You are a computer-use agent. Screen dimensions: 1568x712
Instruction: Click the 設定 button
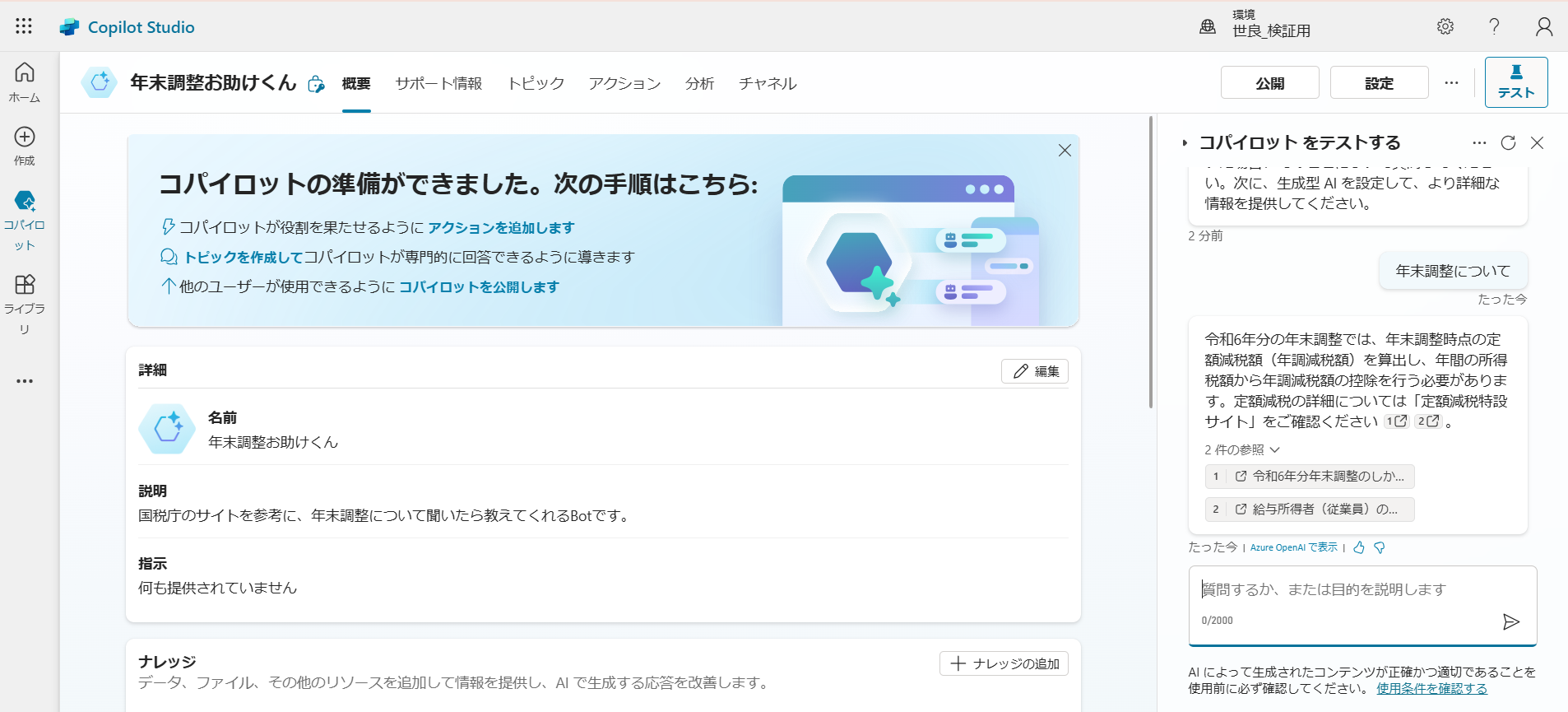point(1380,82)
